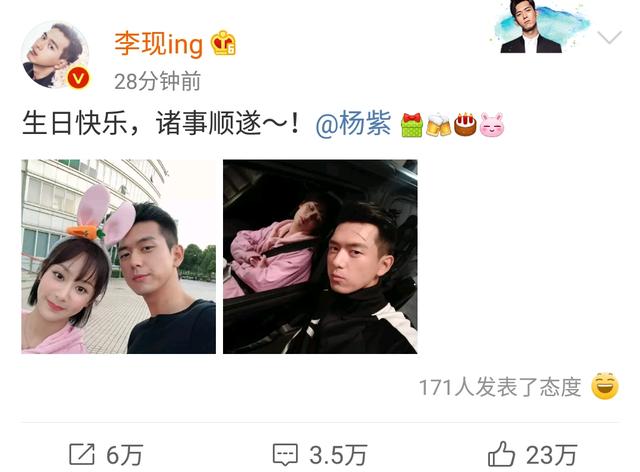Tap the 28分钟前 timestamp
The width and height of the screenshot is (640, 472).
pyautogui.click(x=158, y=81)
